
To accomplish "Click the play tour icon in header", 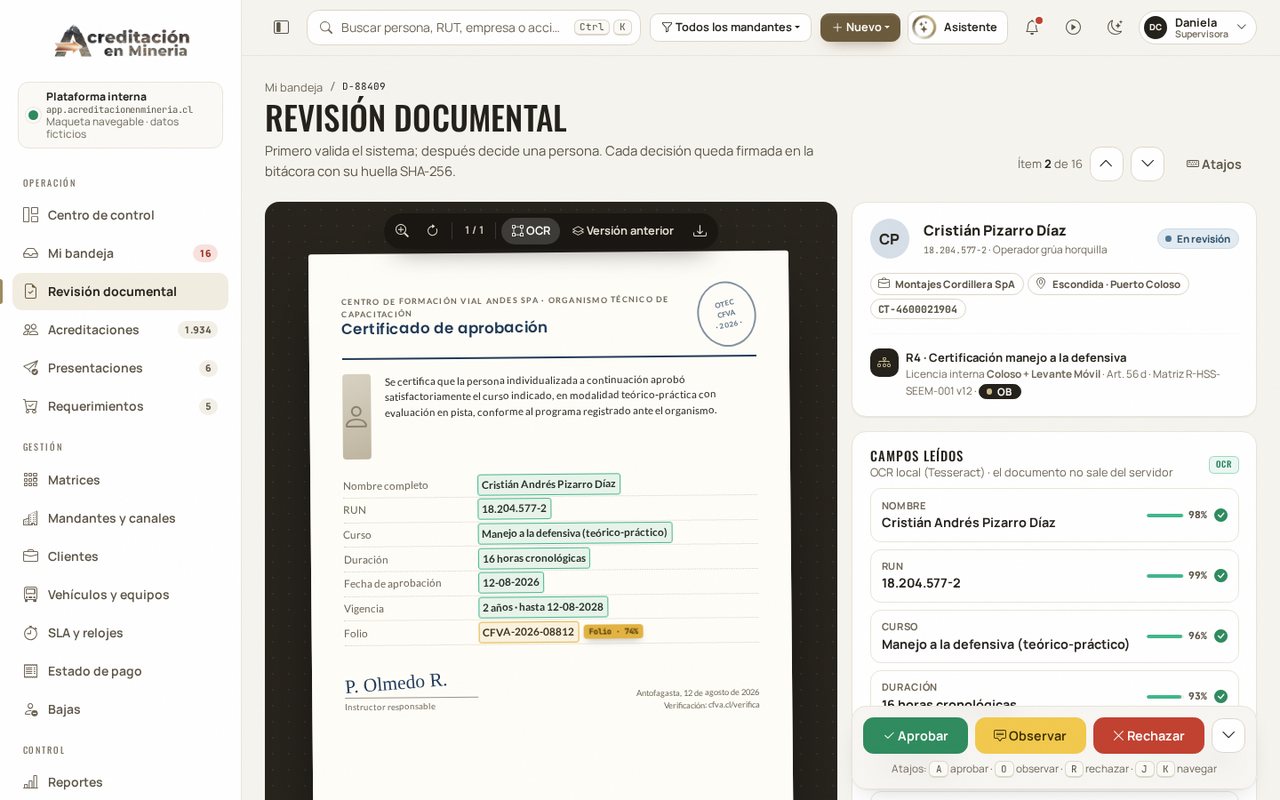I will click(1073, 27).
